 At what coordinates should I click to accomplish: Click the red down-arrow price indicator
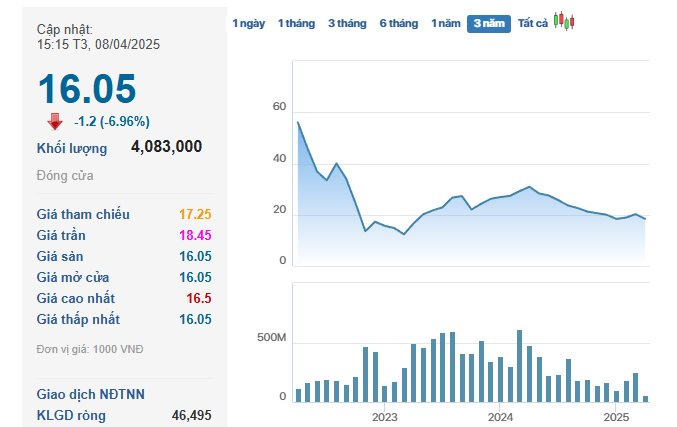tap(55, 122)
